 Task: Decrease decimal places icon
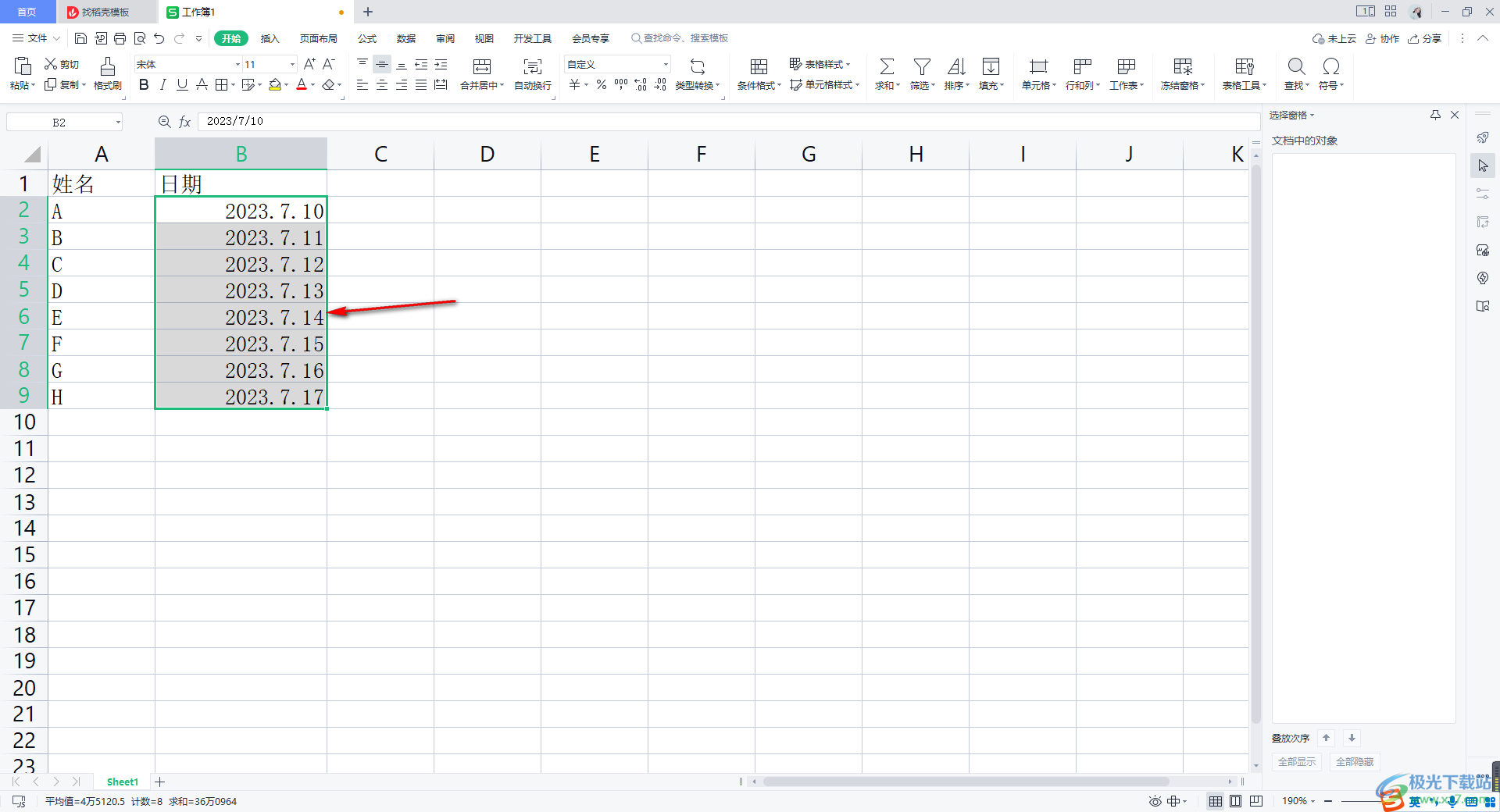click(x=660, y=85)
